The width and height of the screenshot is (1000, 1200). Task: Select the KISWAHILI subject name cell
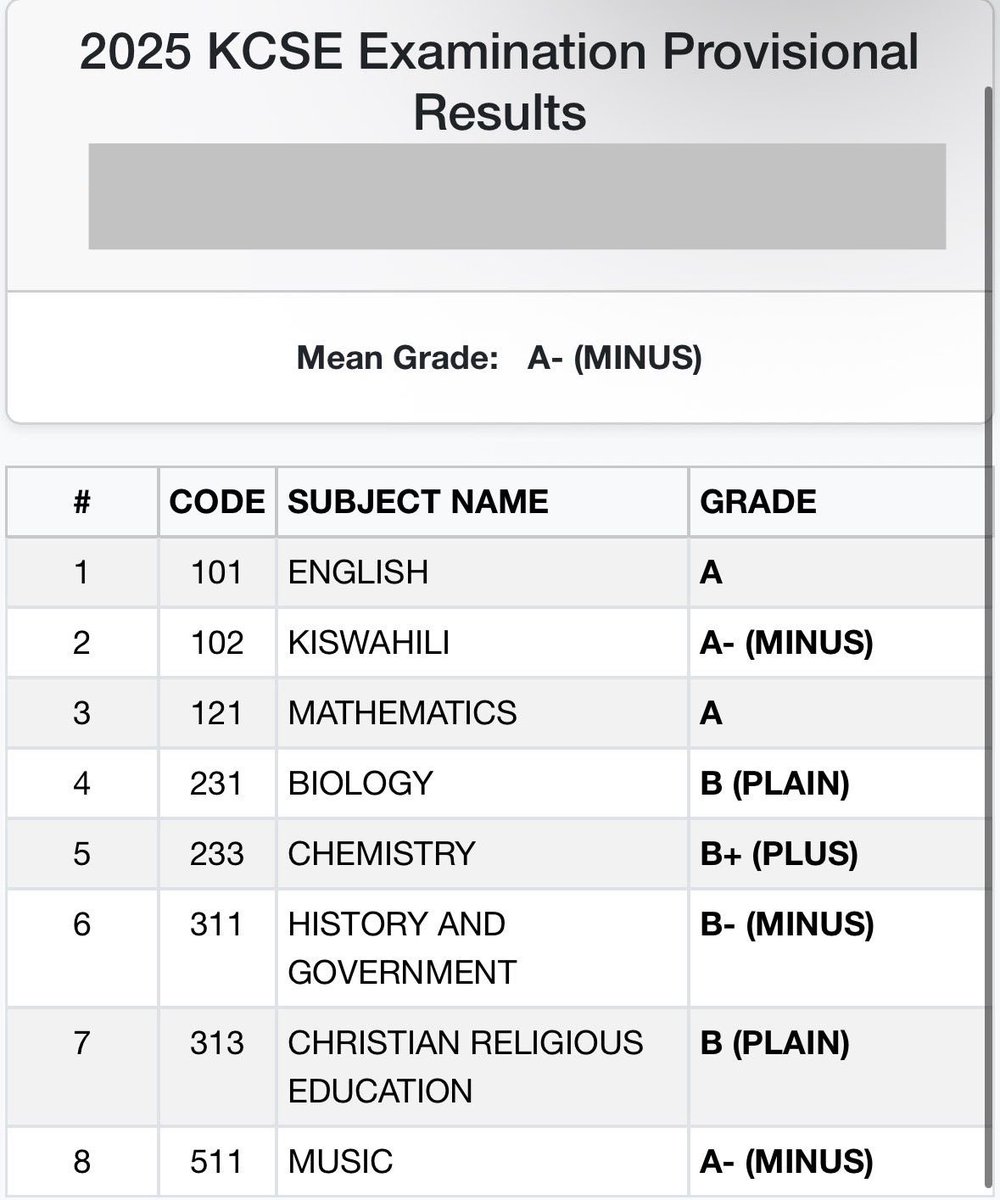click(483, 642)
